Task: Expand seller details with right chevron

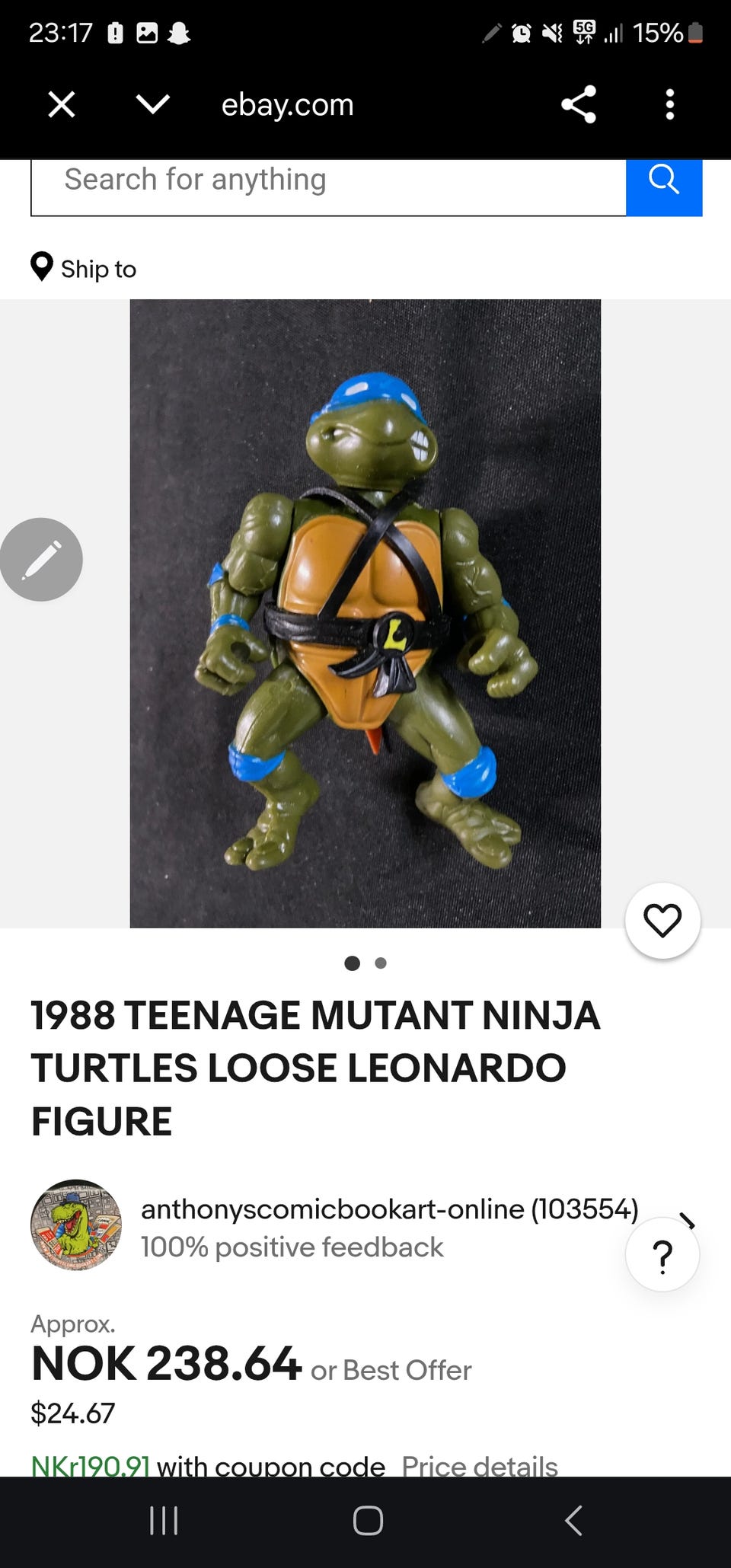Action: 688,1222
